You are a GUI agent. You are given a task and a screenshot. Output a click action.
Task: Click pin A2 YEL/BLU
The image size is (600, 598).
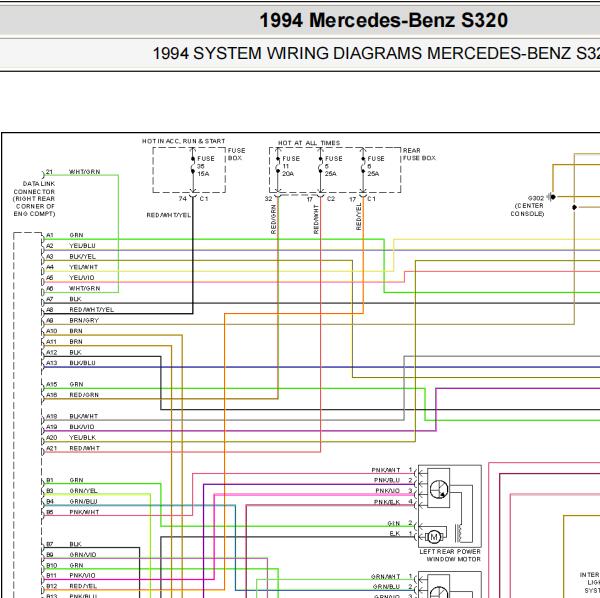70,246
